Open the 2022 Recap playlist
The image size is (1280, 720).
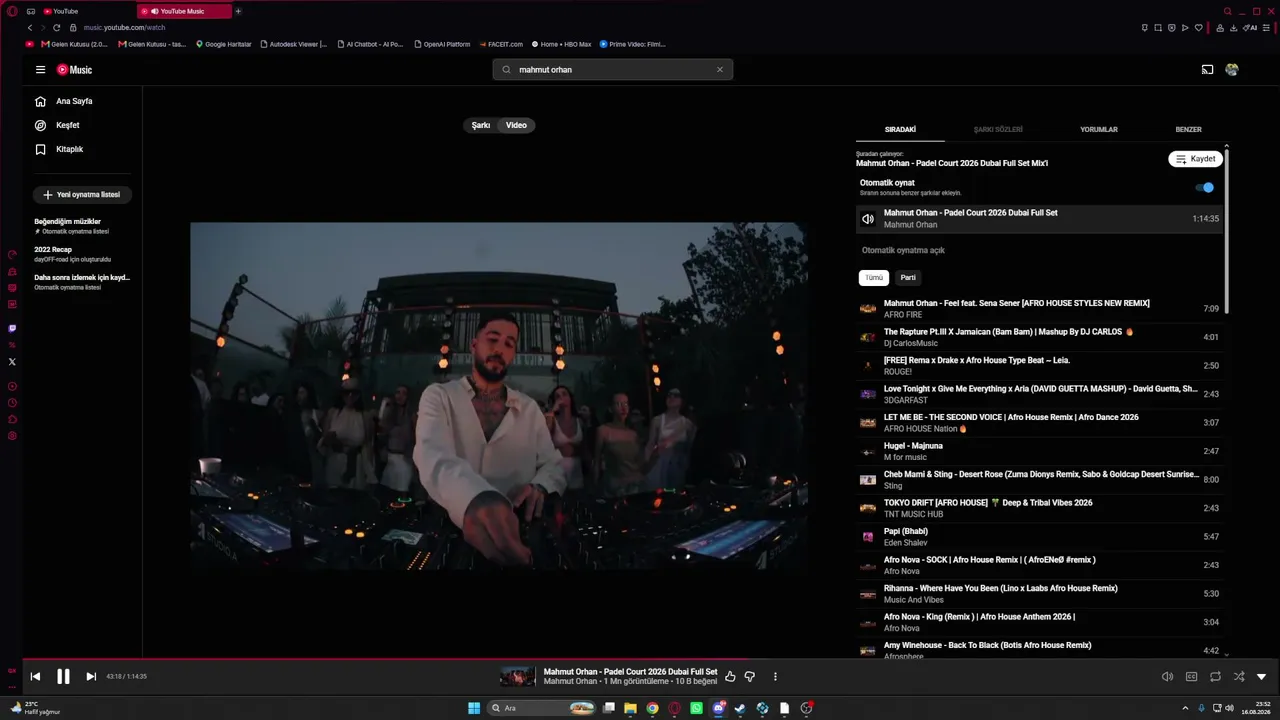coord(73,254)
